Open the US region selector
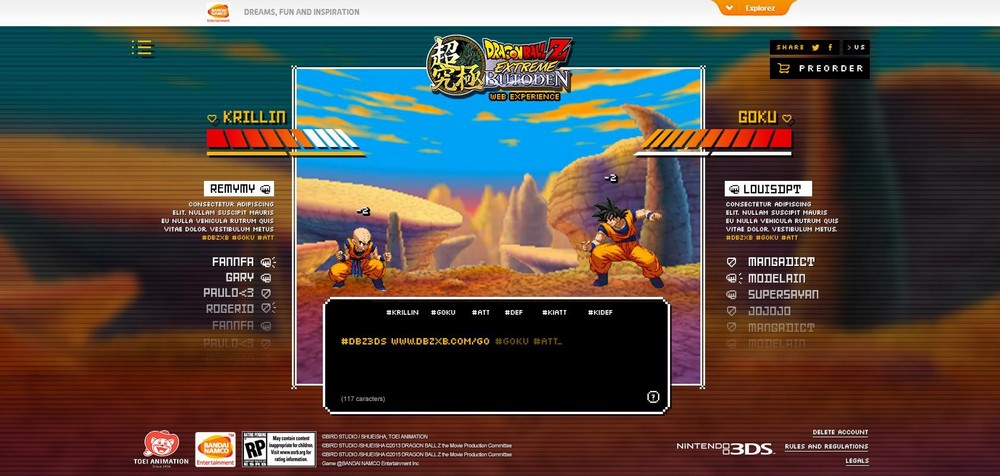The height and width of the screenshot is (476, 1000). click(856, 47)
